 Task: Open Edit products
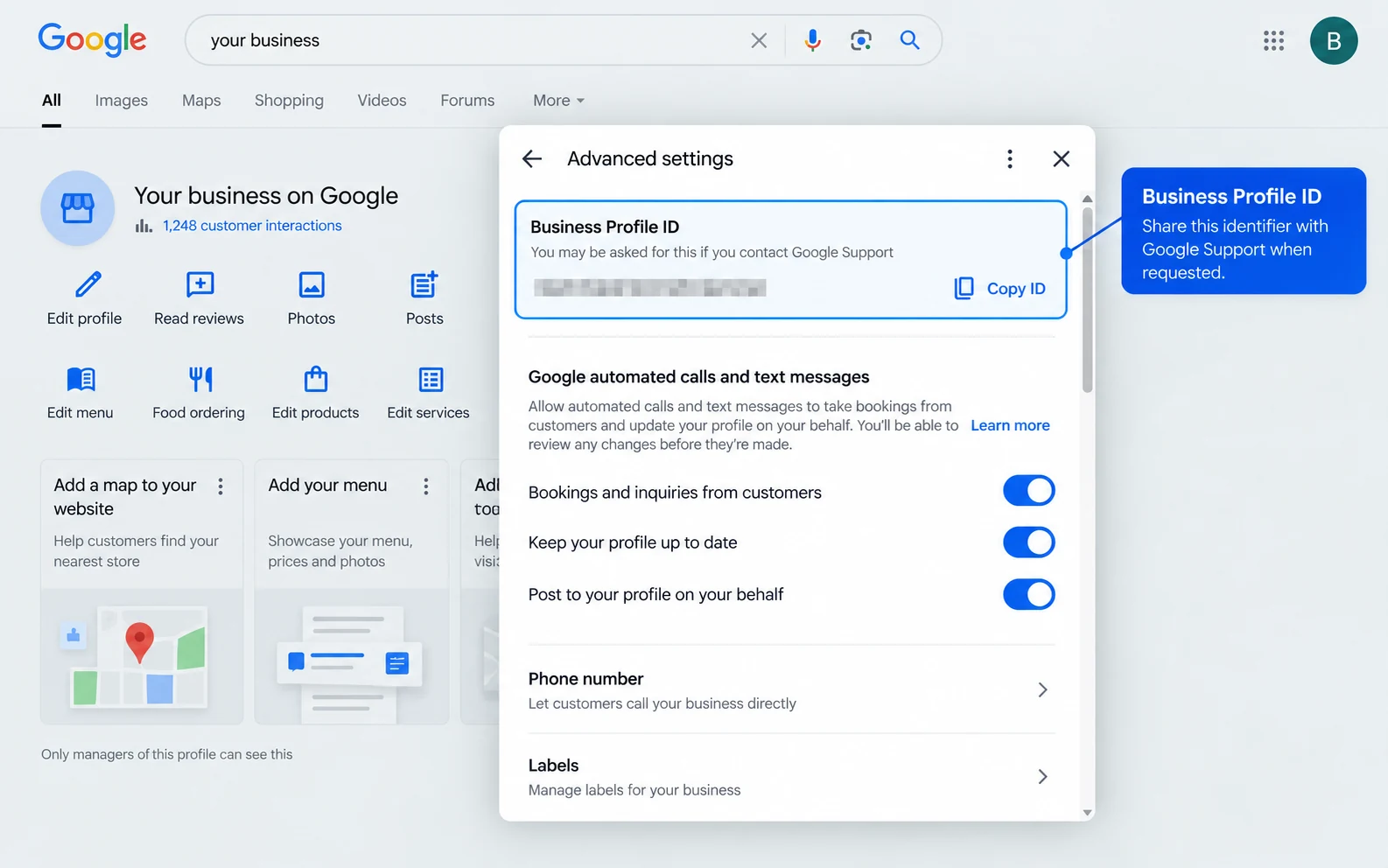coord(315,394)
